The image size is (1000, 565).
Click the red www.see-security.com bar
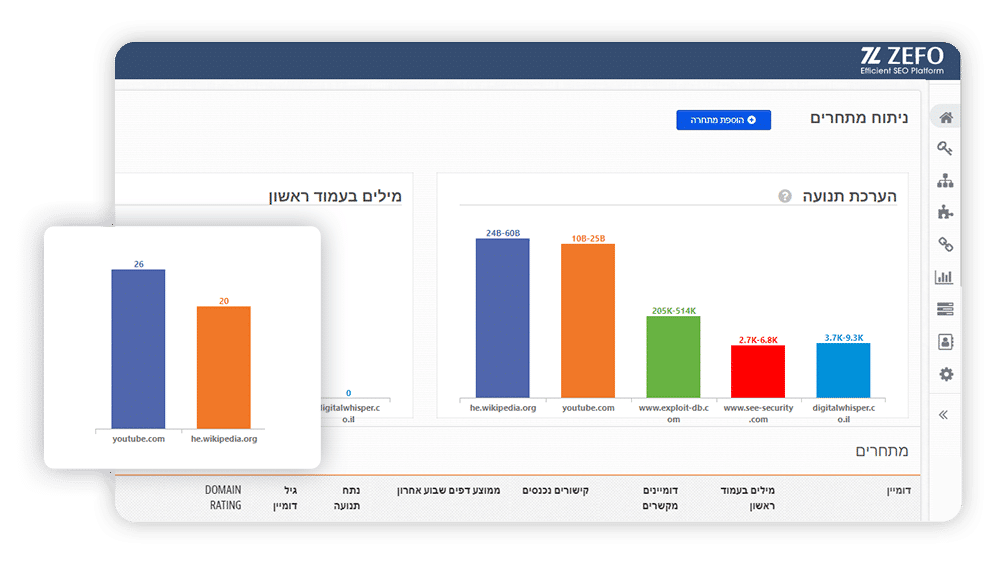(758, 372)
